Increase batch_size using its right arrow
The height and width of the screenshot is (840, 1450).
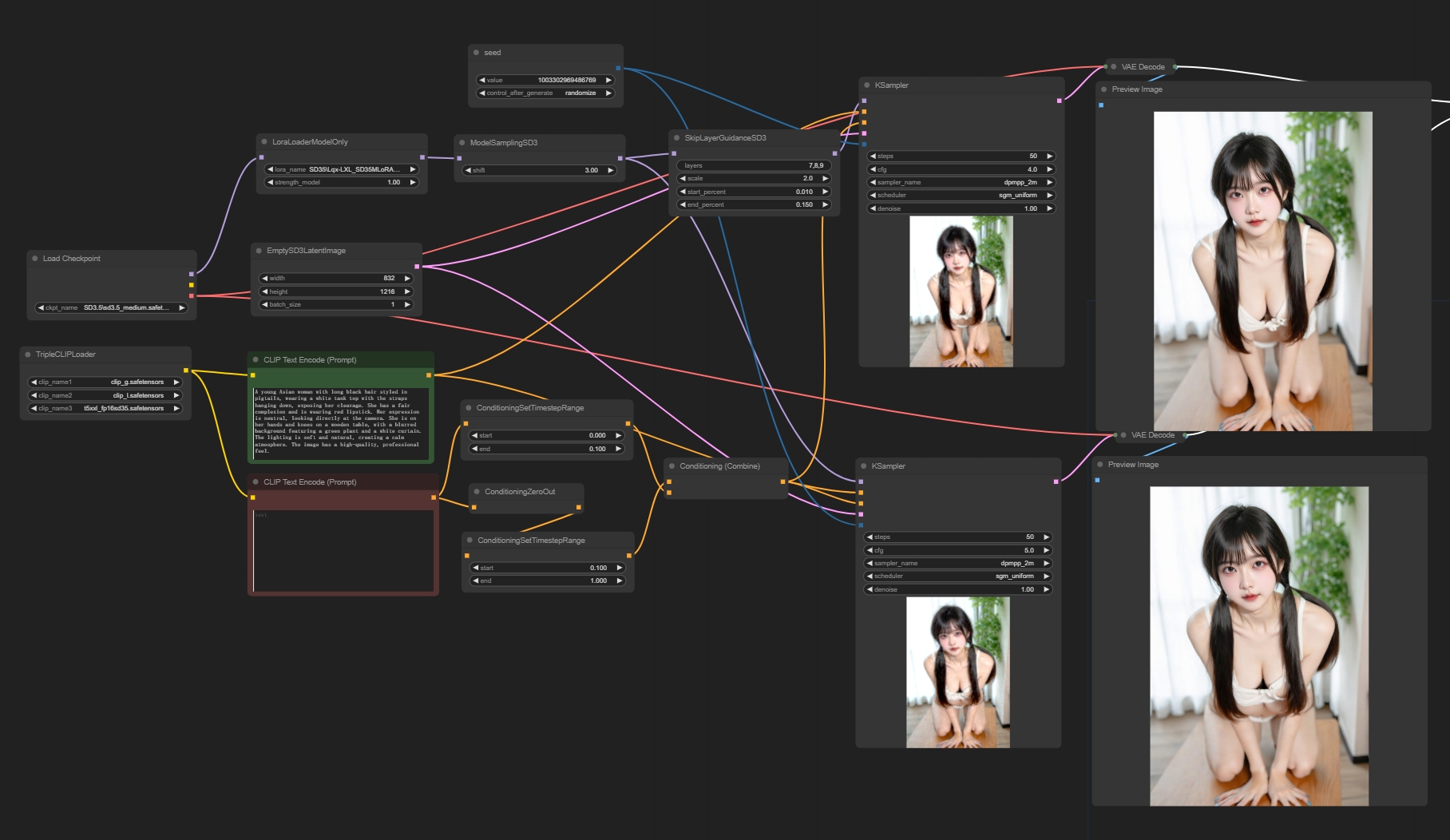407,305
